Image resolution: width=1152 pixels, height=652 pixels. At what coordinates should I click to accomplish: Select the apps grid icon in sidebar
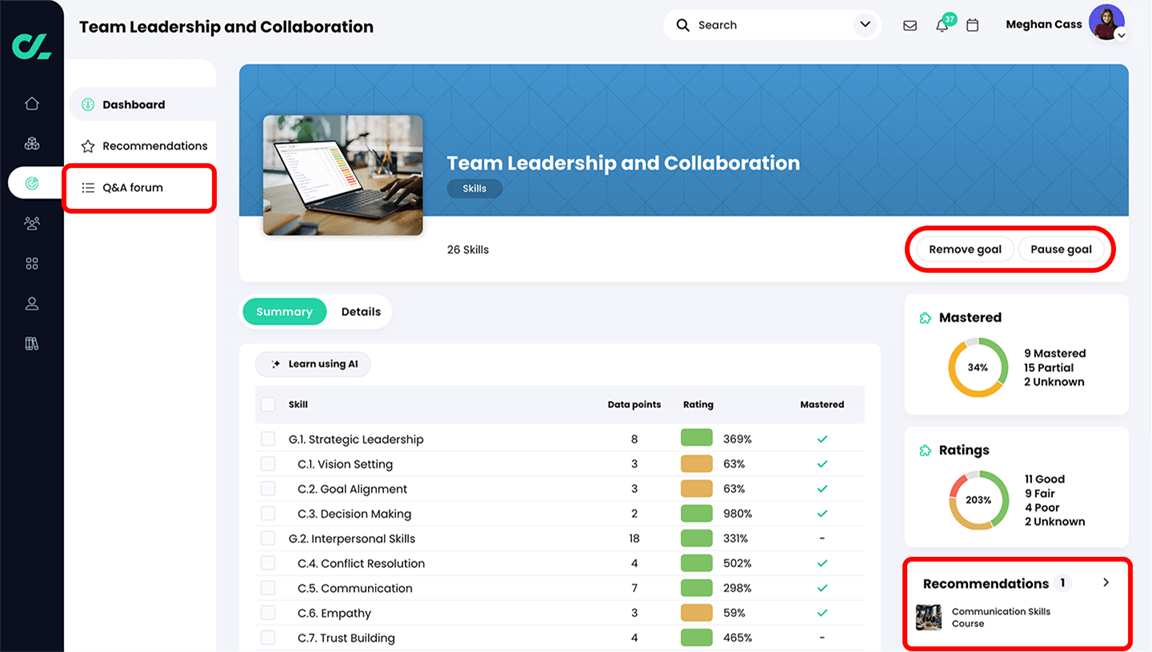click(x=31, y=263)
